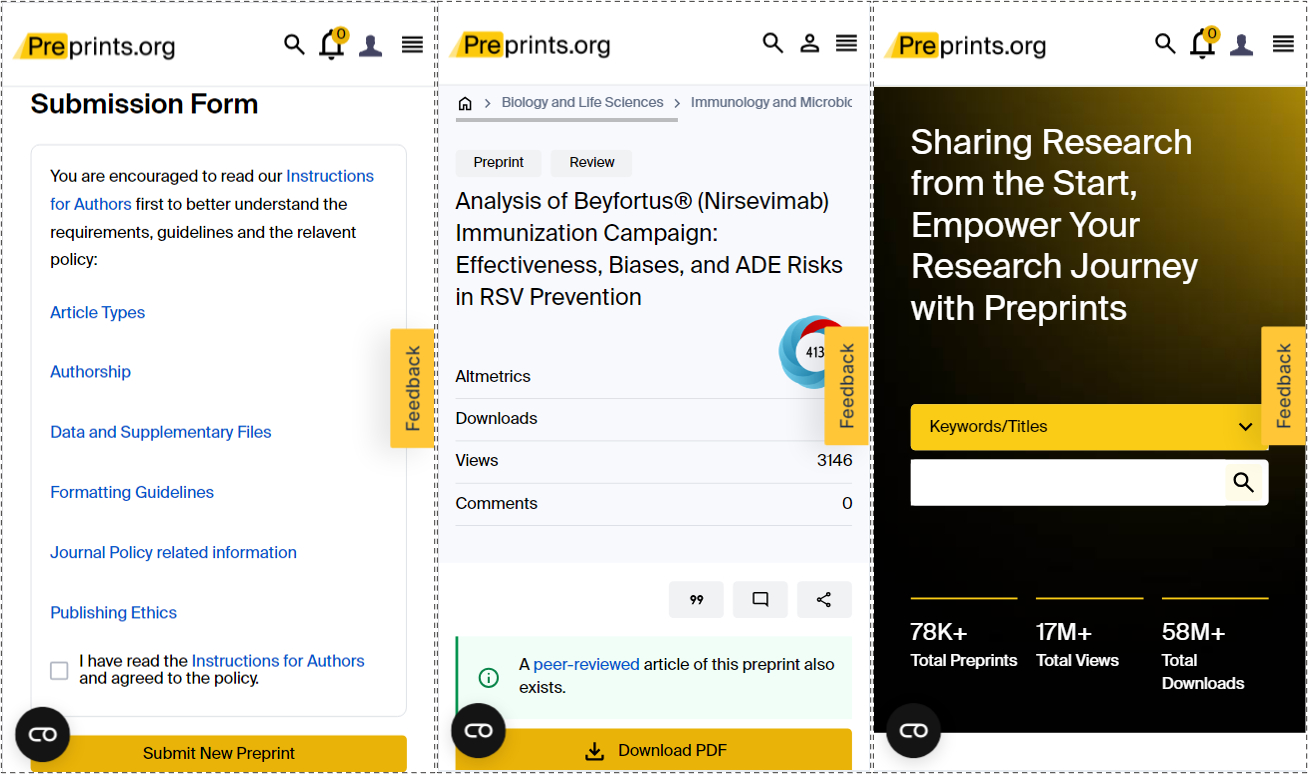
Task: Open hamburger menu in article panel header
Action: point(847,43)
